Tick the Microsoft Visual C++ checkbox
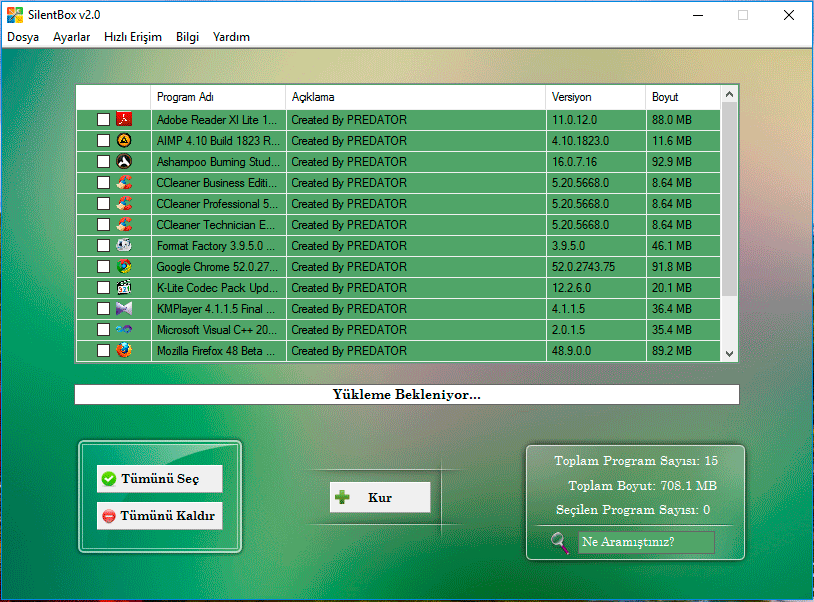This screenshot has height=602, width=814. 104,330
